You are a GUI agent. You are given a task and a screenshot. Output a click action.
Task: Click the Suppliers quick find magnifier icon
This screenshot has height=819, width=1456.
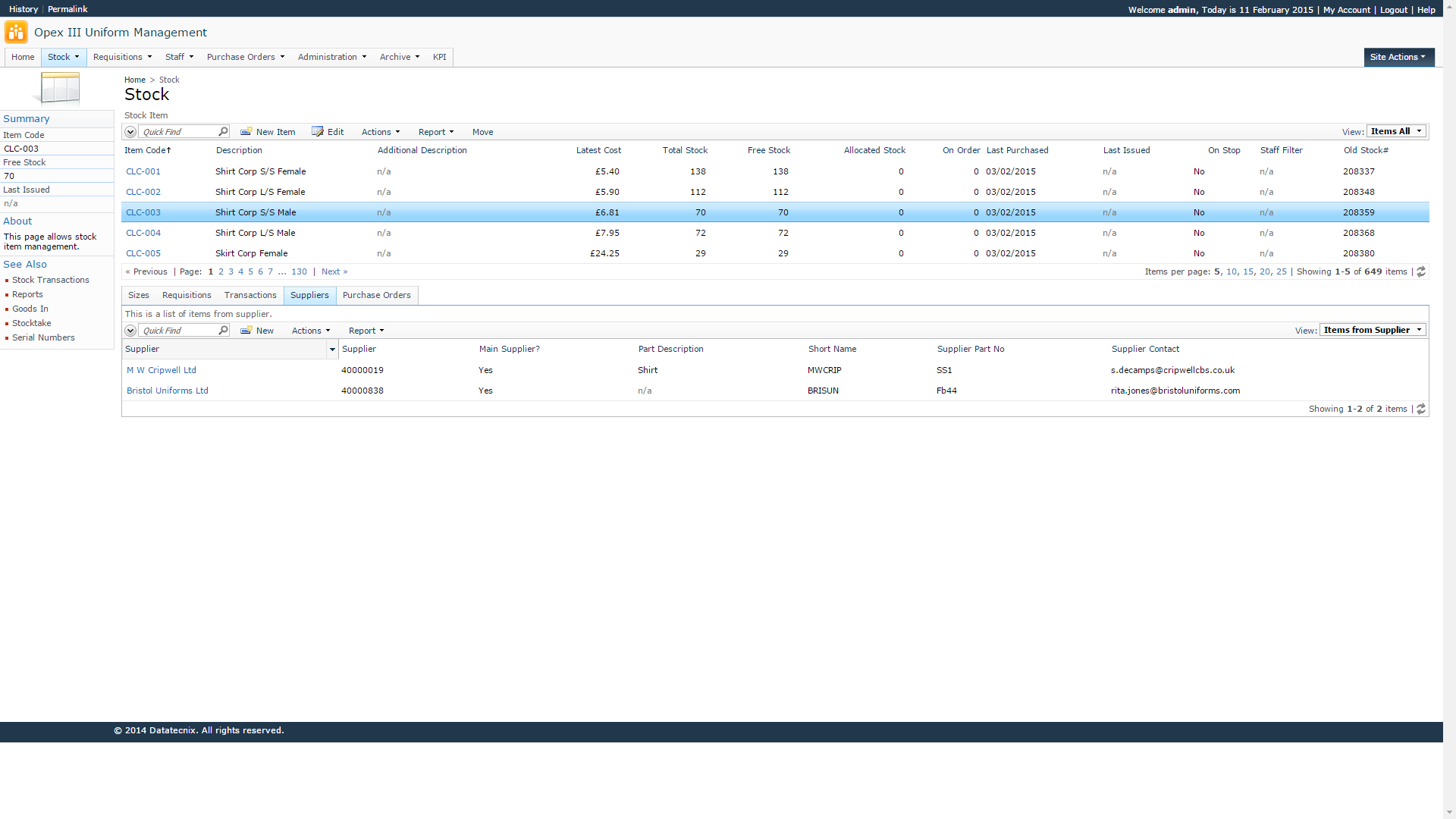pos(223,331)
